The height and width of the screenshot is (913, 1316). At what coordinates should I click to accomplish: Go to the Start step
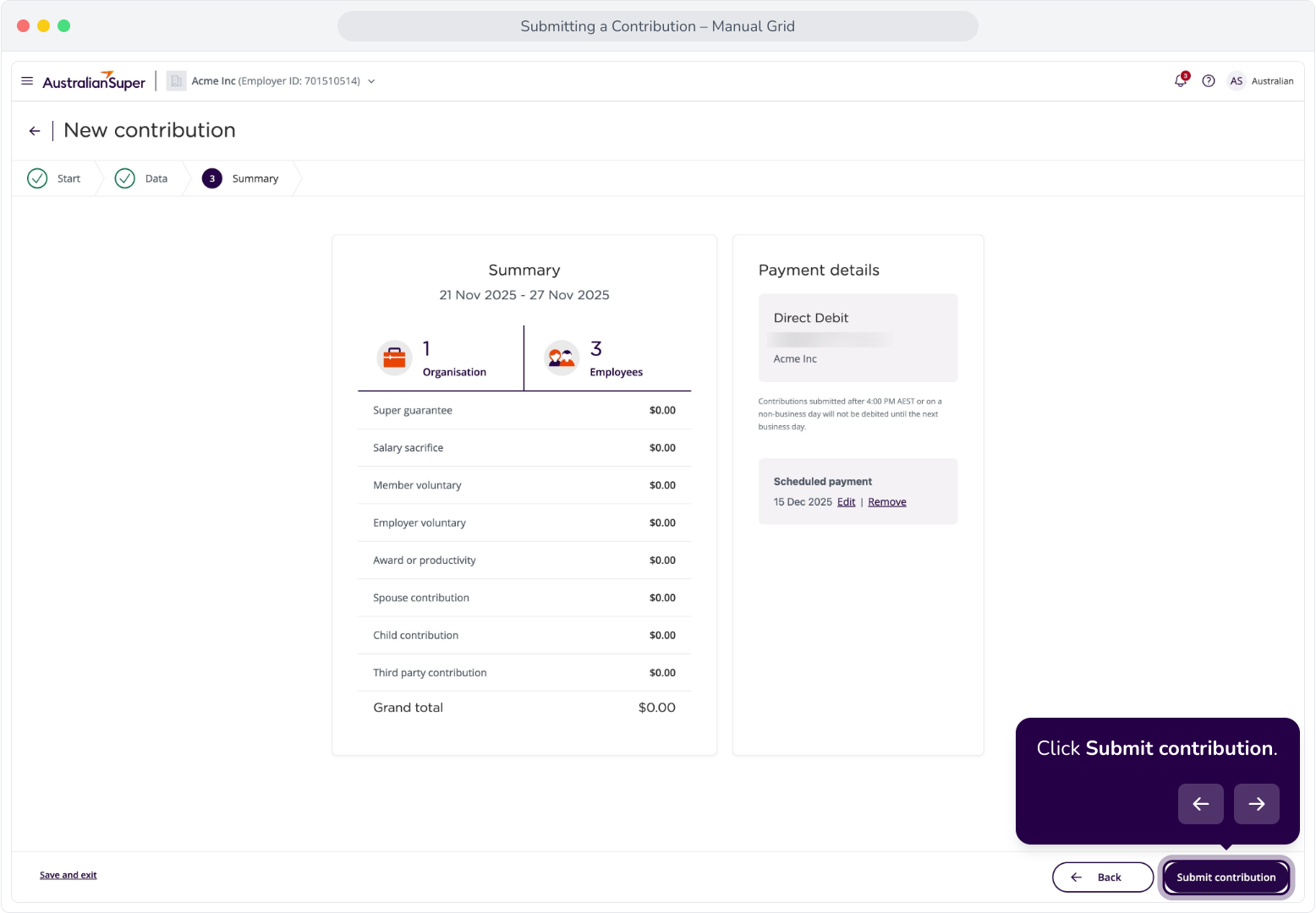[x=54, y=178]
